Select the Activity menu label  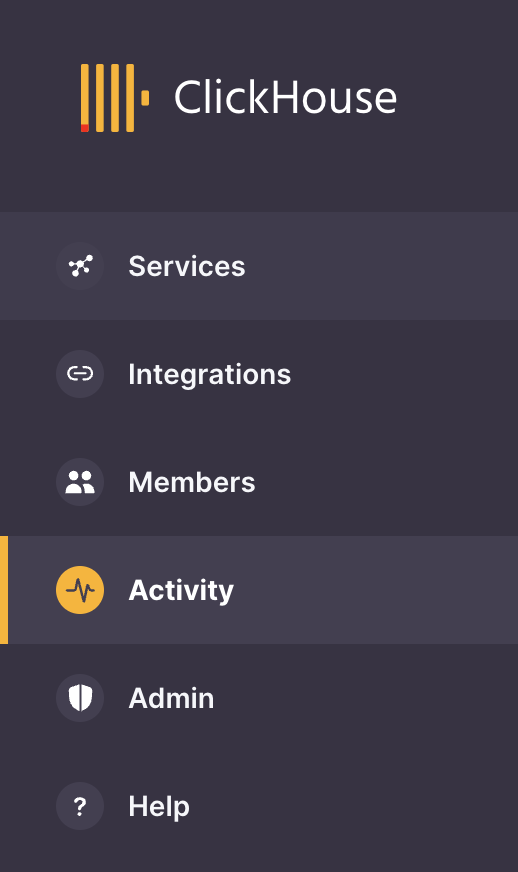(x=181, y=591)
